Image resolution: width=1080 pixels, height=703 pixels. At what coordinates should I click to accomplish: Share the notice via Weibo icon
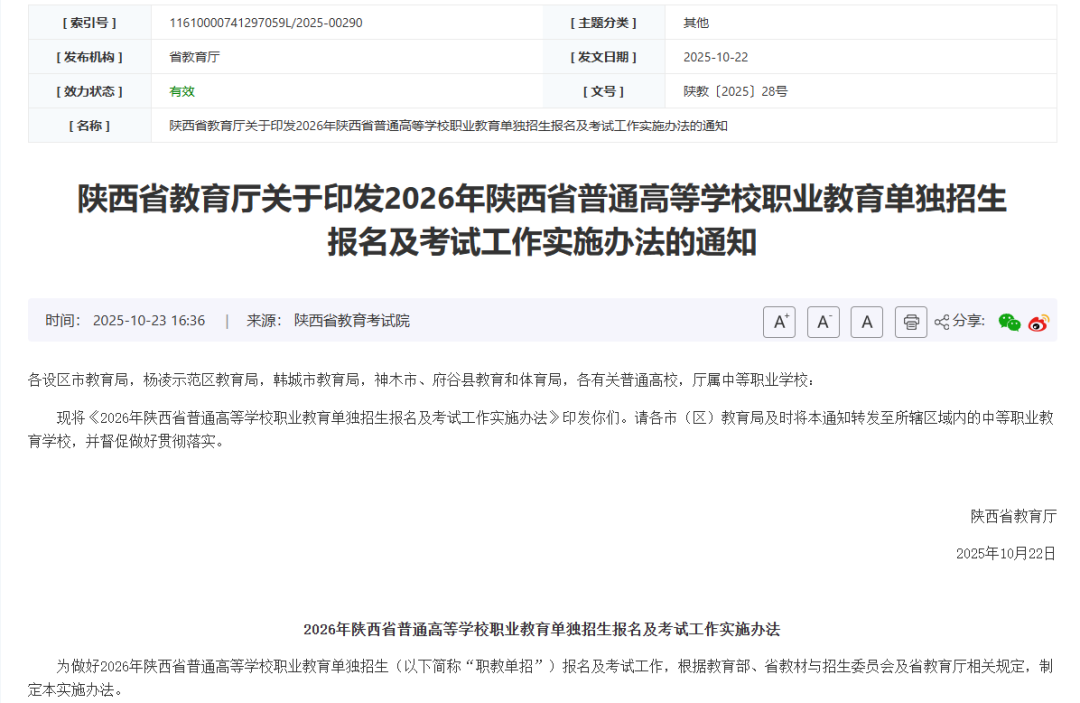[x=1039, y=322]
